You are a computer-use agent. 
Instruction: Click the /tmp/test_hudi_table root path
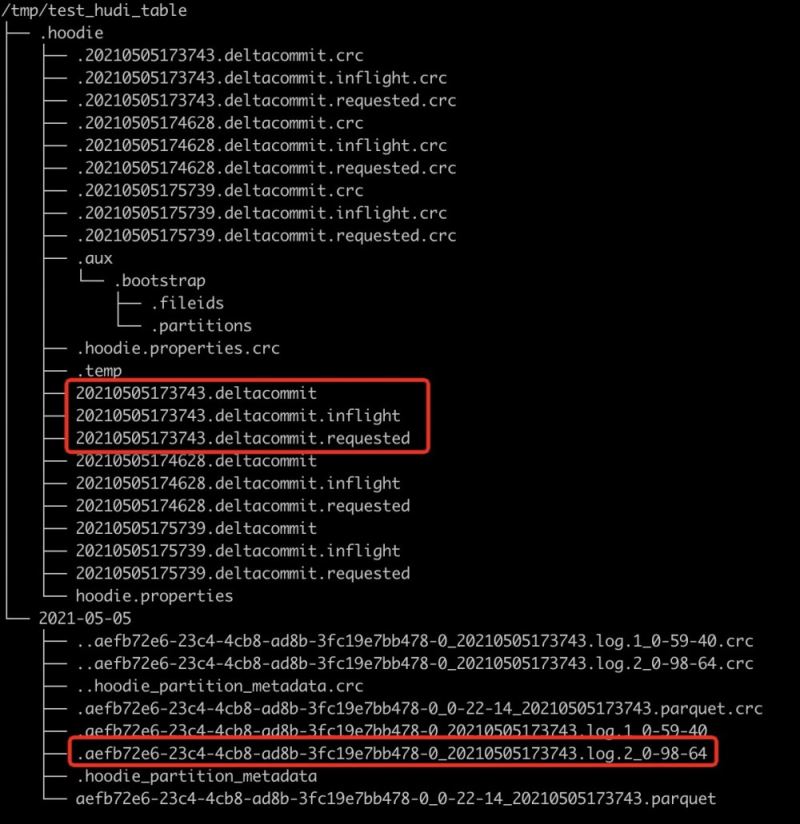pos(94,11)
